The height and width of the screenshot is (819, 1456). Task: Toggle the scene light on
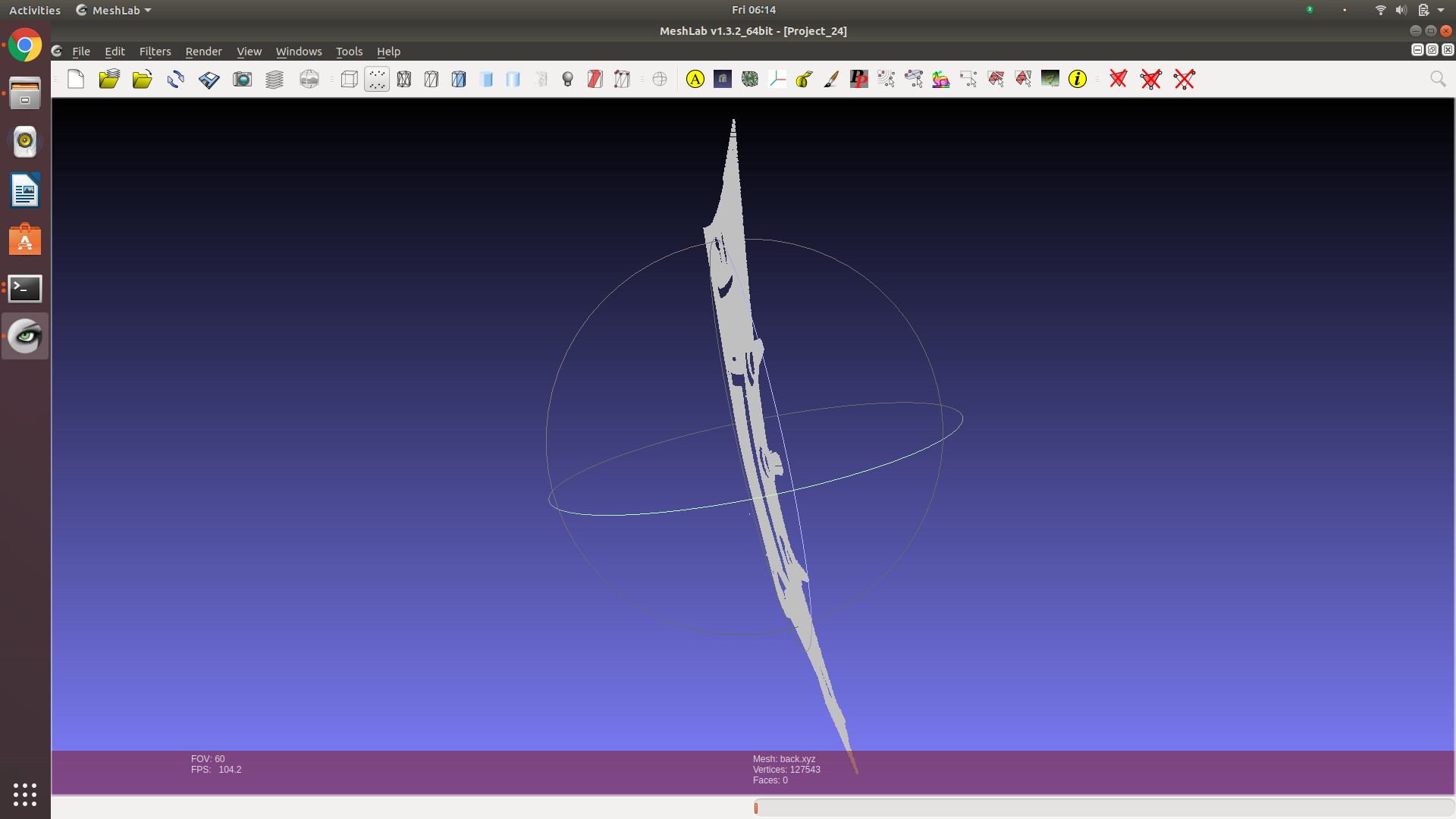click(568, 79)
